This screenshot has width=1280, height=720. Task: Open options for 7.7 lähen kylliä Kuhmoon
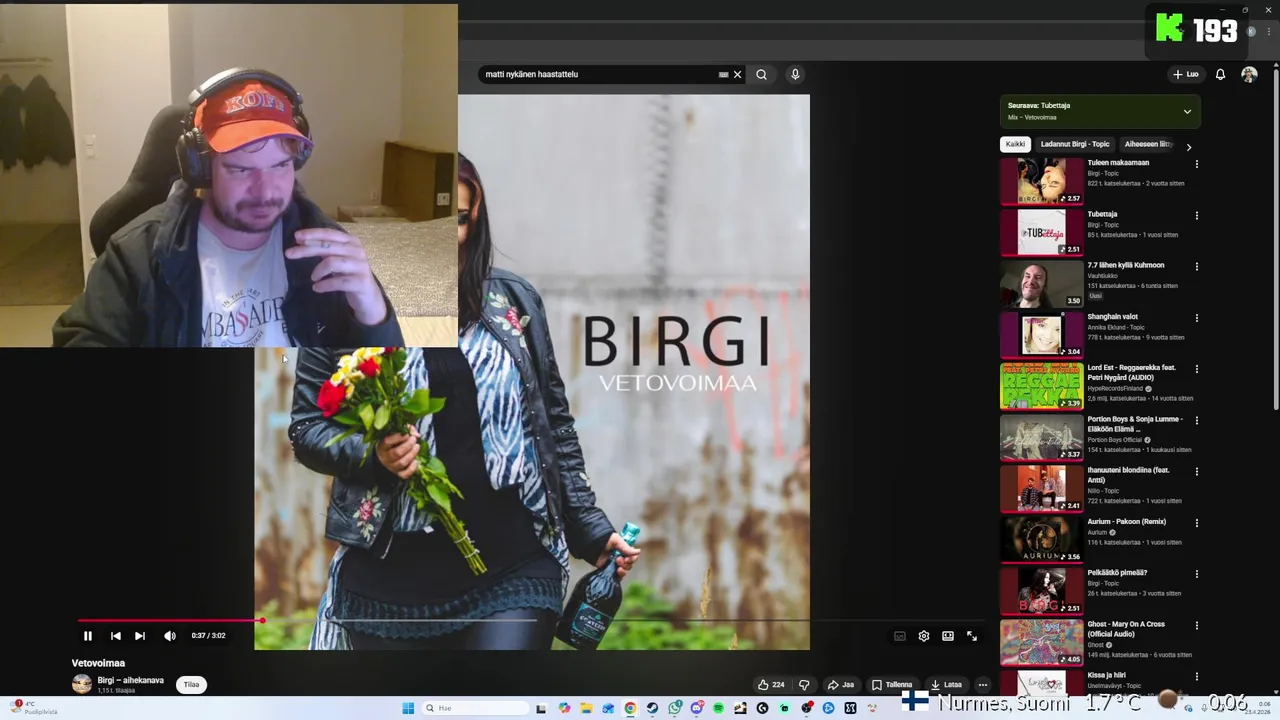coord(1196,267)
